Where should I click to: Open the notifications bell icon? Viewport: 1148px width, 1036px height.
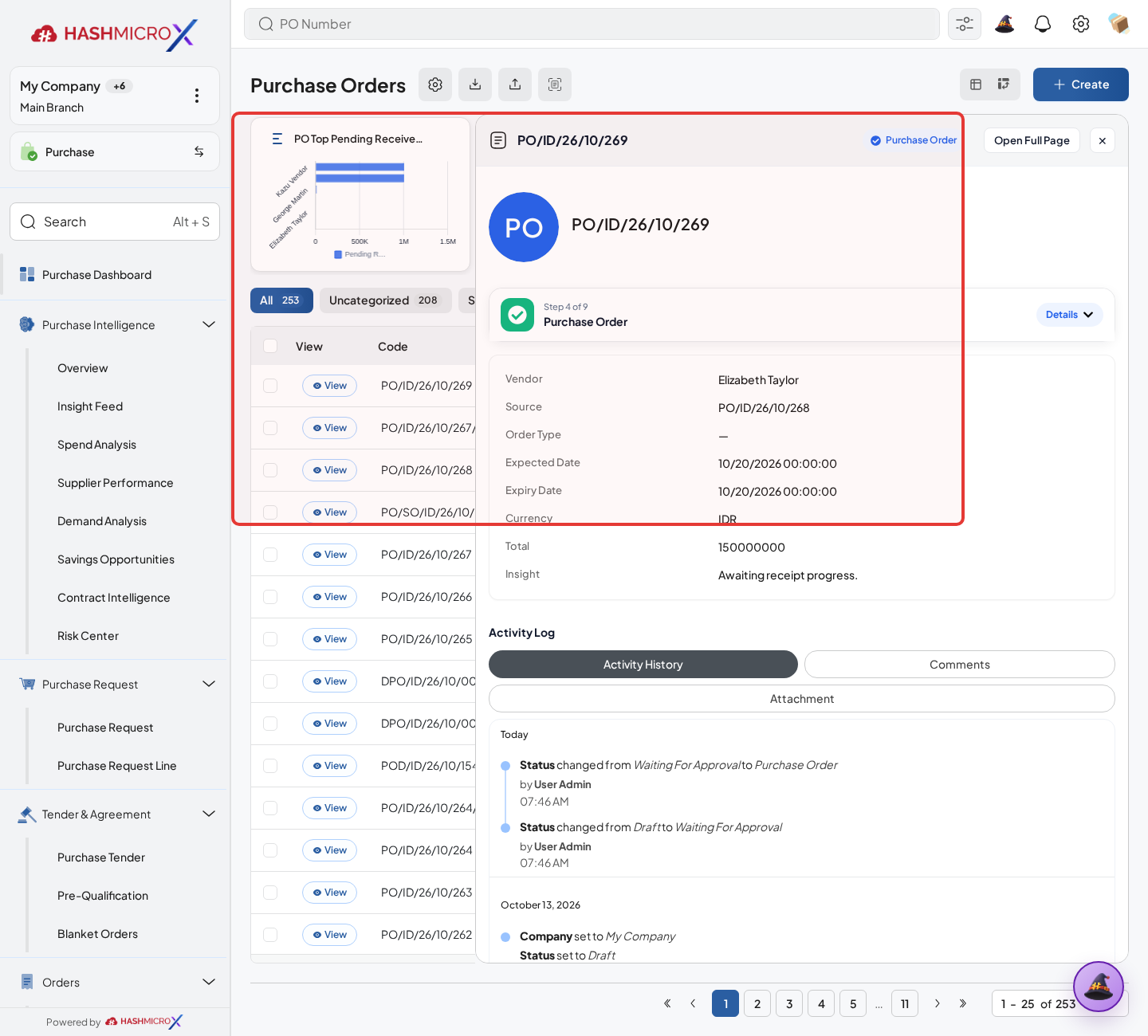[1043, 24]
